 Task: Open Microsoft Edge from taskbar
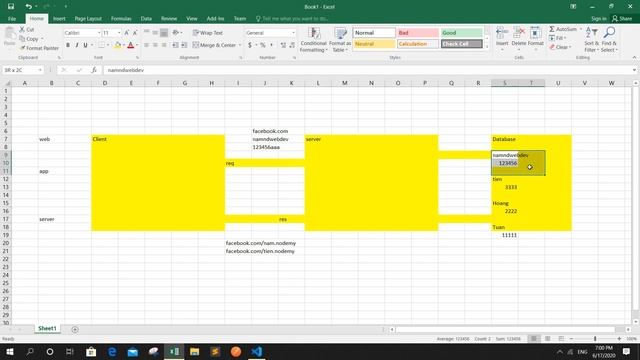click(x=112, y=352)
